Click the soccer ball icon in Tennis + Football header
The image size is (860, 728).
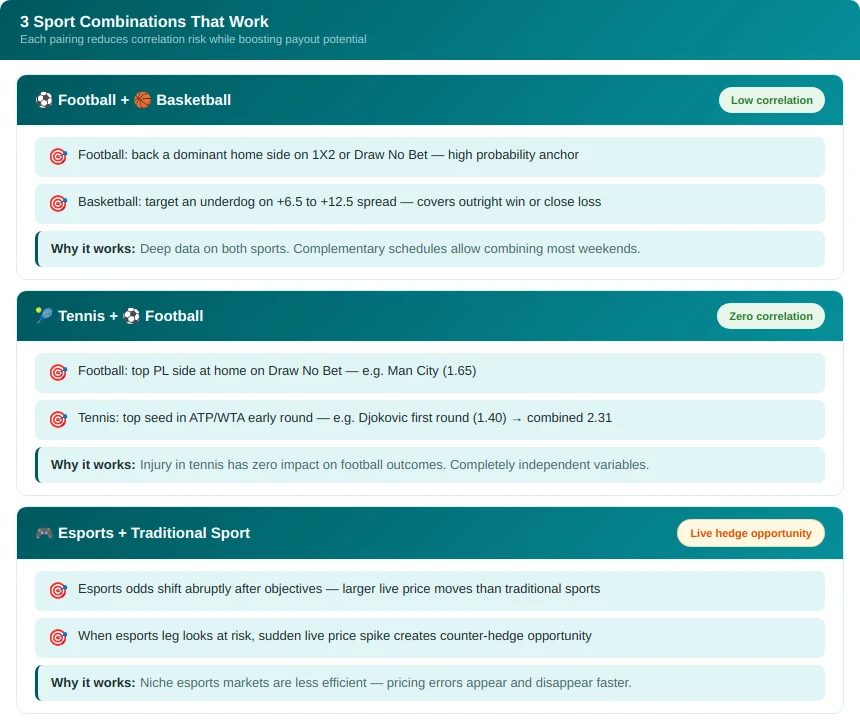(132, 316)
